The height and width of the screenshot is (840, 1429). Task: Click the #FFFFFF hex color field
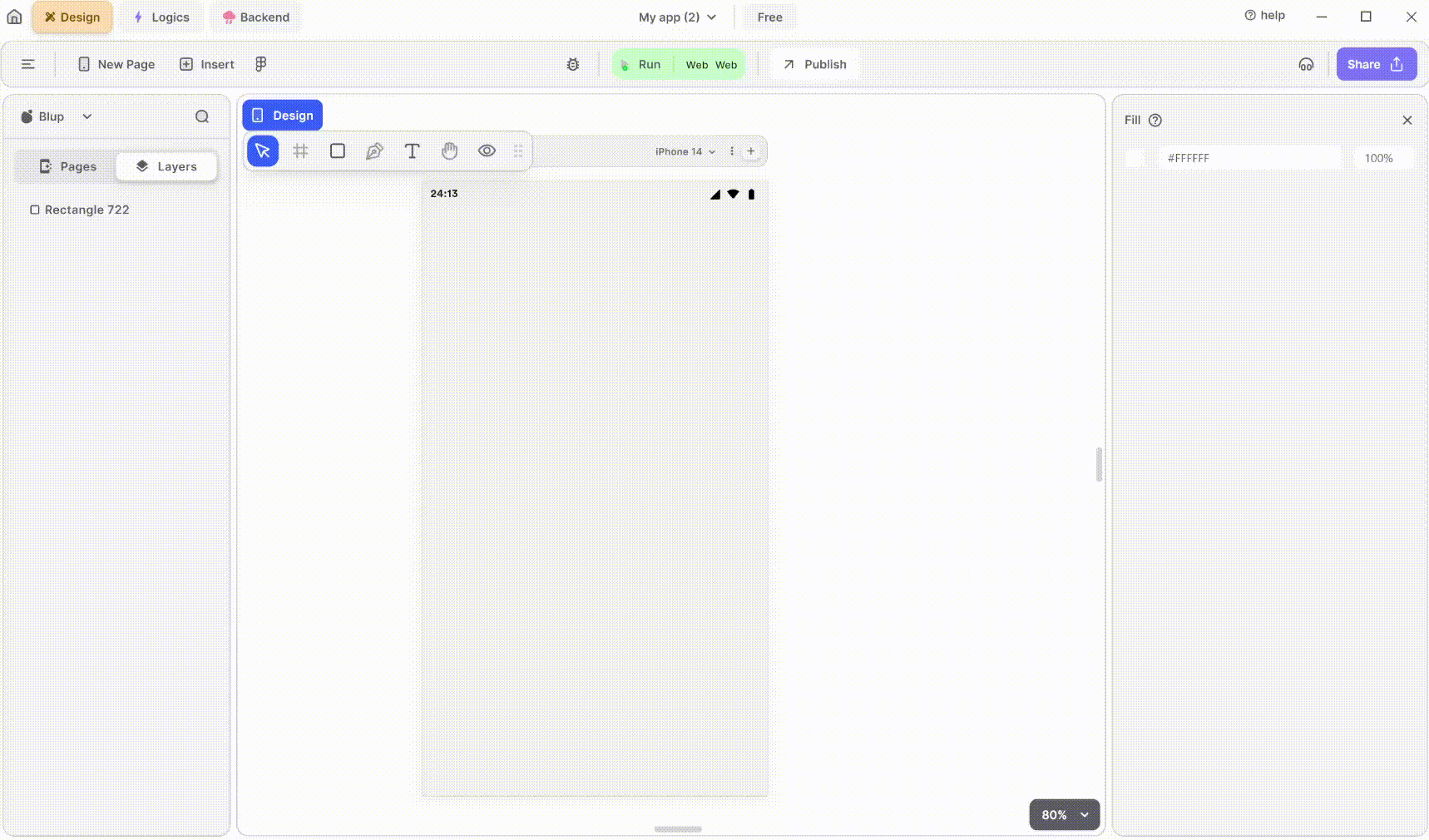[1249, 158]
